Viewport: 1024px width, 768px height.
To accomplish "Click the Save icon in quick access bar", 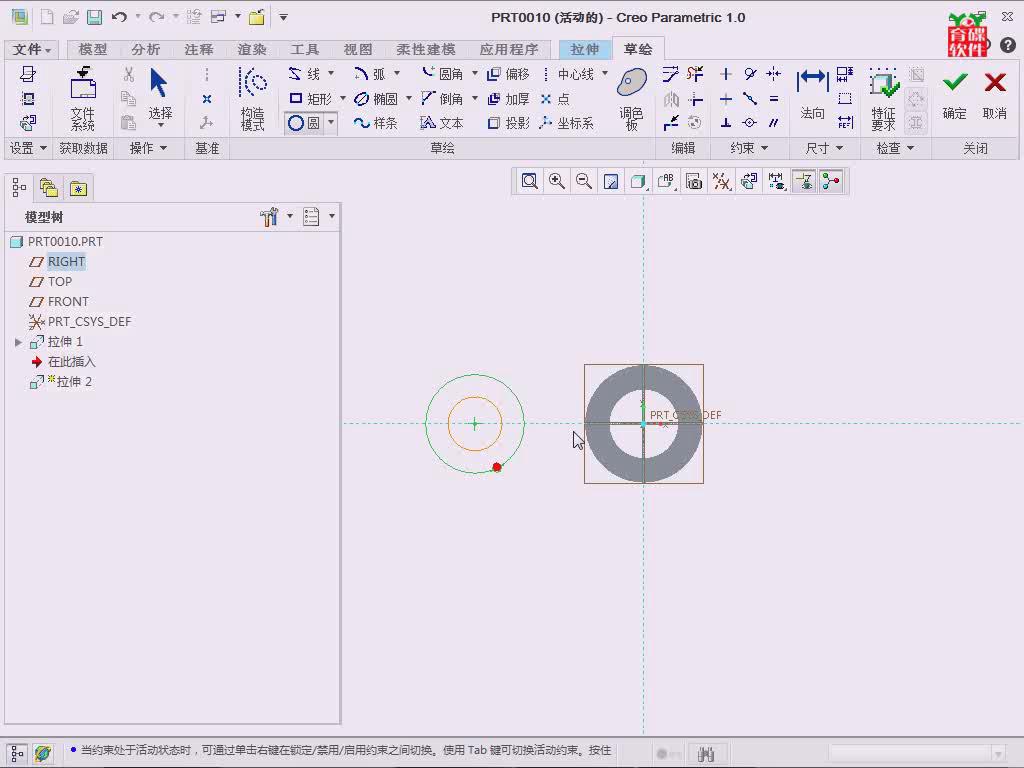I will 95,17.
